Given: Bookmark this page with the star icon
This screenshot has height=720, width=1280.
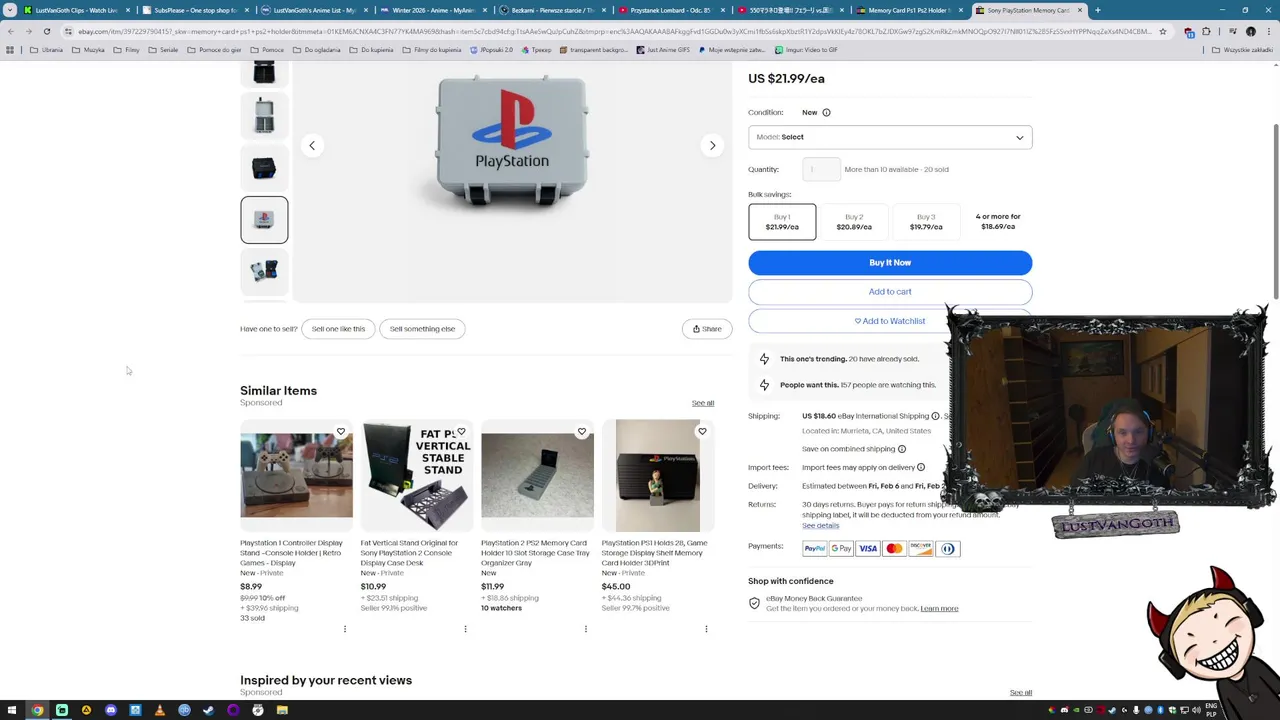Looking at the screenshot, I should pos(1162,31).
